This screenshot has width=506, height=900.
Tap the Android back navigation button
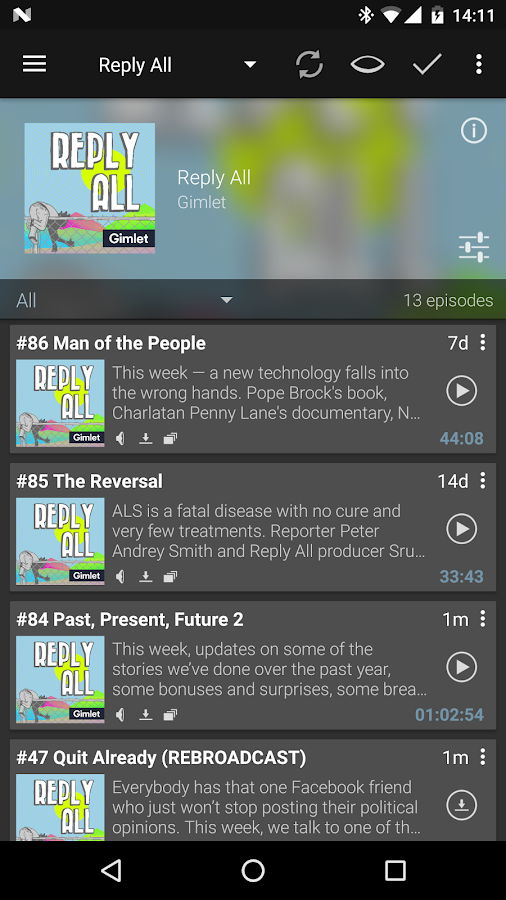coord(111,870)
